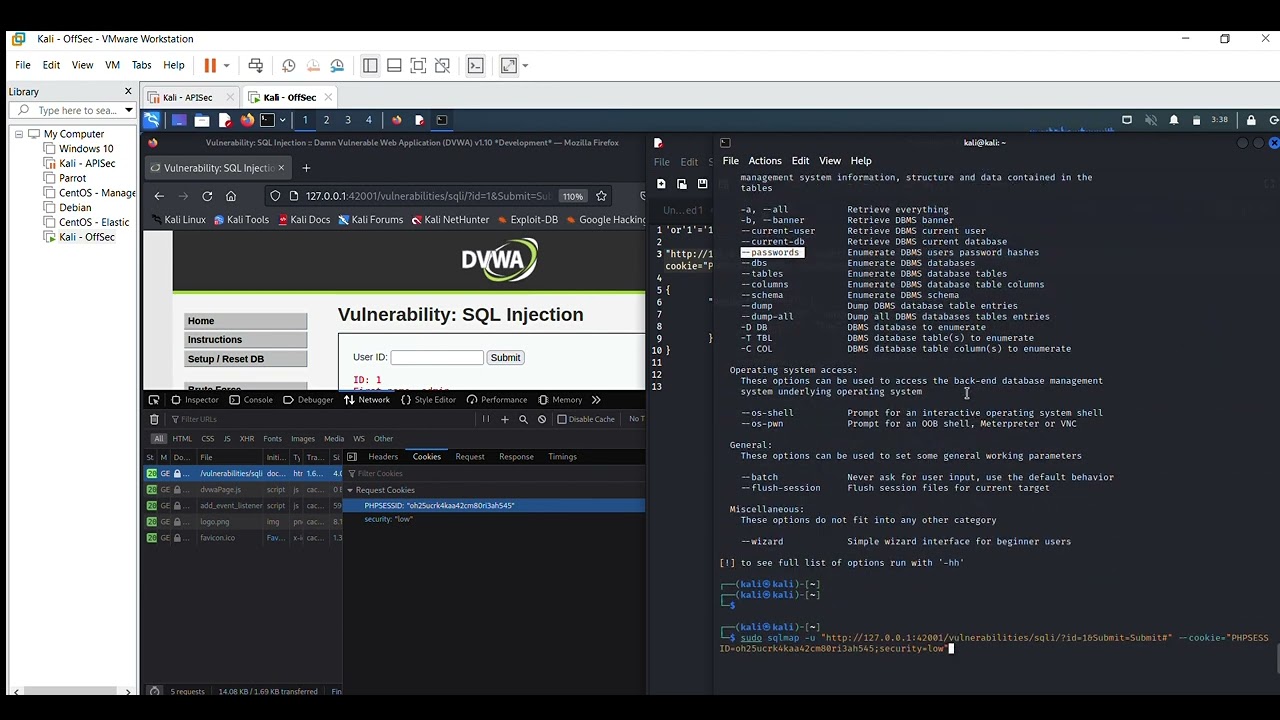Screen dimensions: 1280x720
Task: Close the Kali - OffSec VM tab
Action: click(328, 97)
